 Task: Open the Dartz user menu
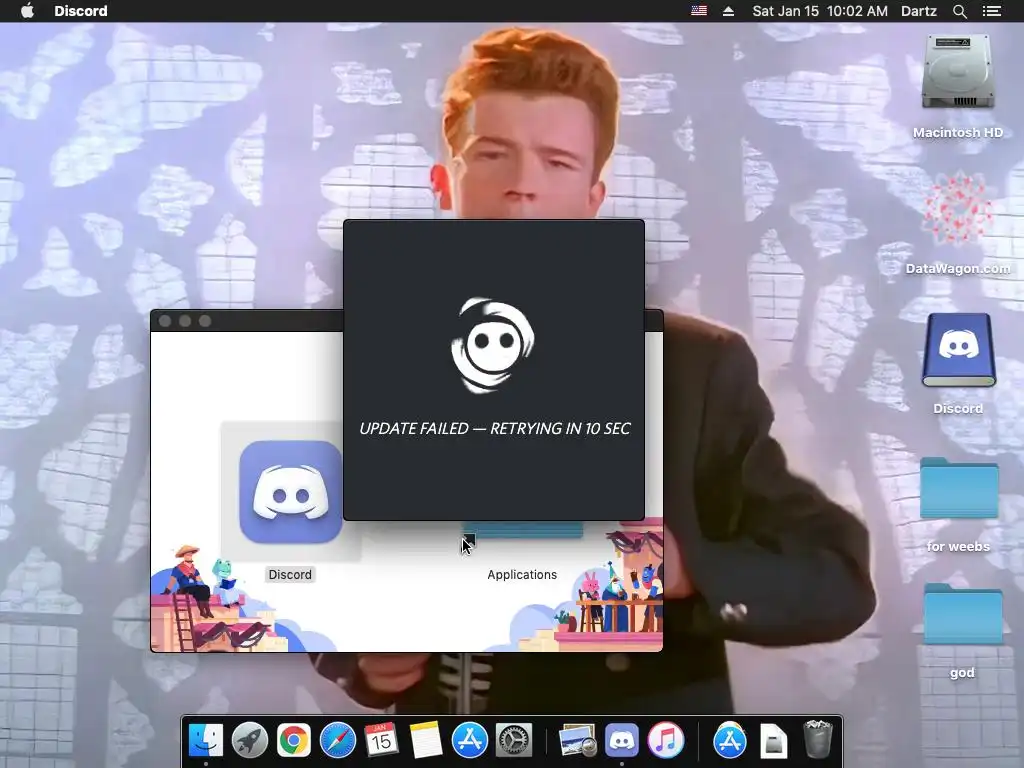[x=918, y=10]
